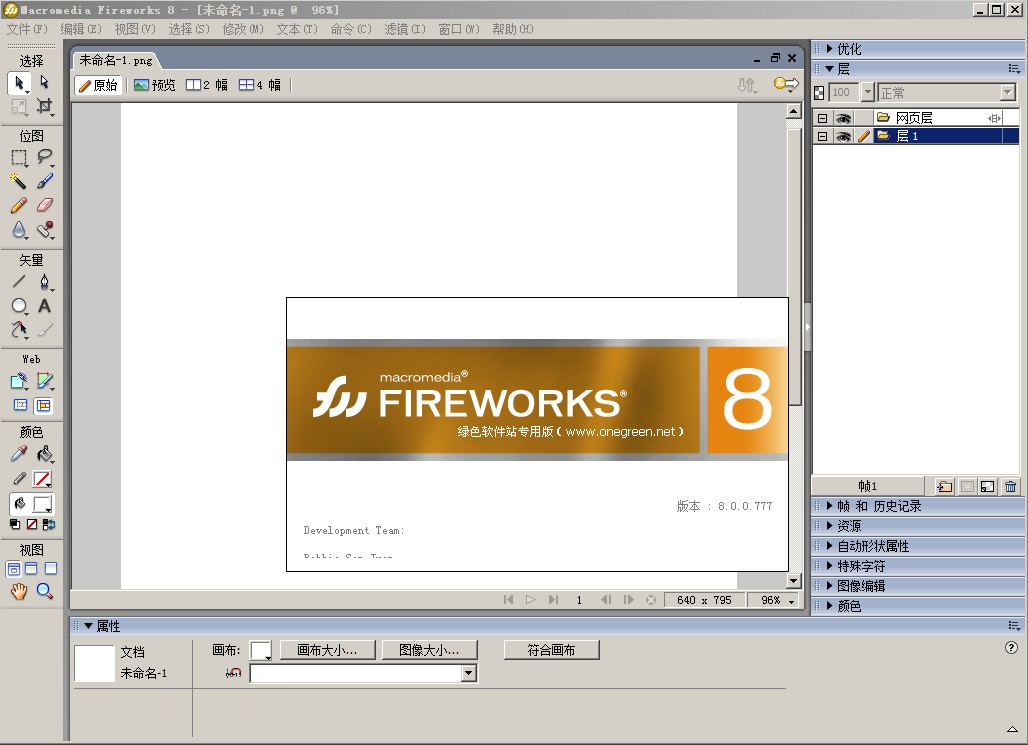Switch to the 预览 tab
The image size is (1028, 745).
tap(155, 85)
